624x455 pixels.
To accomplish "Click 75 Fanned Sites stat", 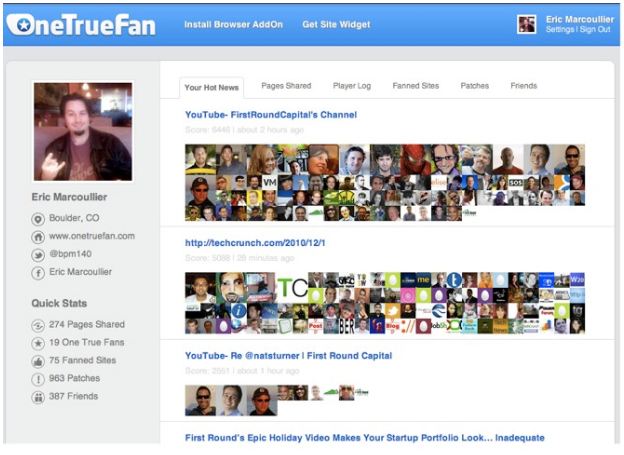I will coord(82,360).
